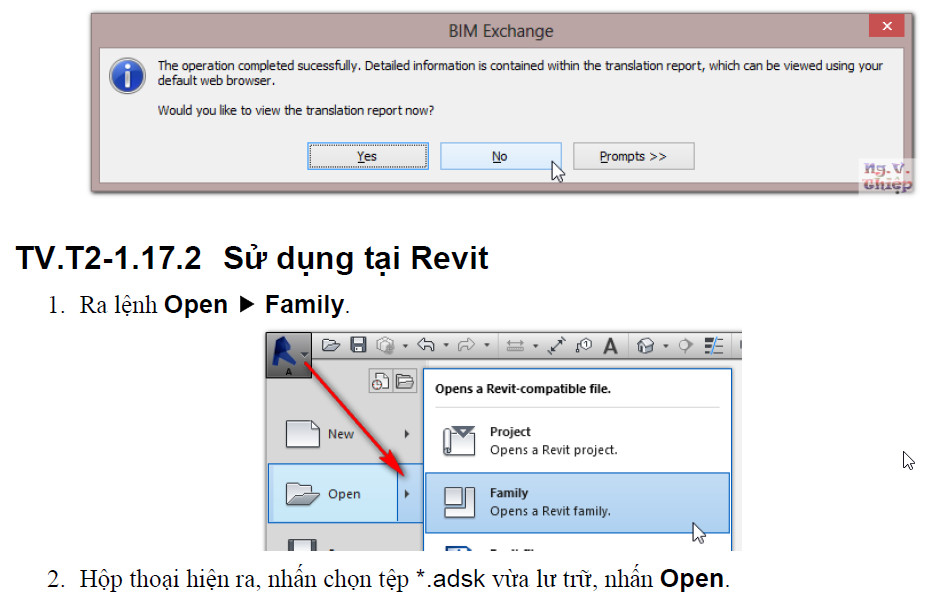The width and height of the screenshot is (931, 601).
Task: Expand the New submenu arrow
Action: [x=407, y=434]
